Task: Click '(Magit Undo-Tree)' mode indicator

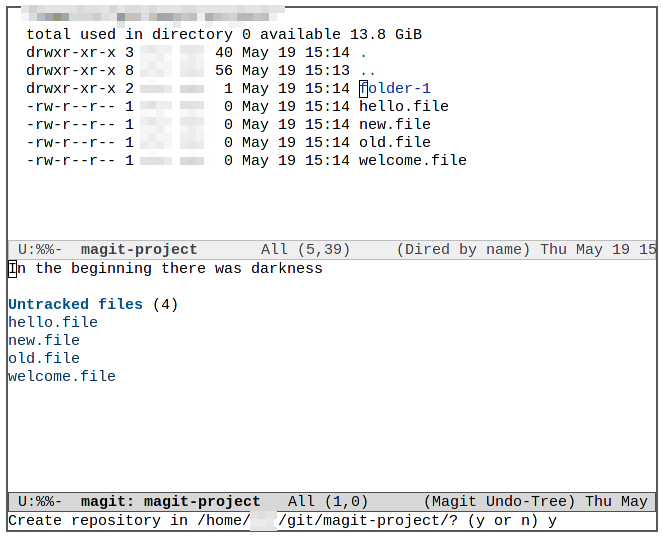Action: click(x=499, y=502)
